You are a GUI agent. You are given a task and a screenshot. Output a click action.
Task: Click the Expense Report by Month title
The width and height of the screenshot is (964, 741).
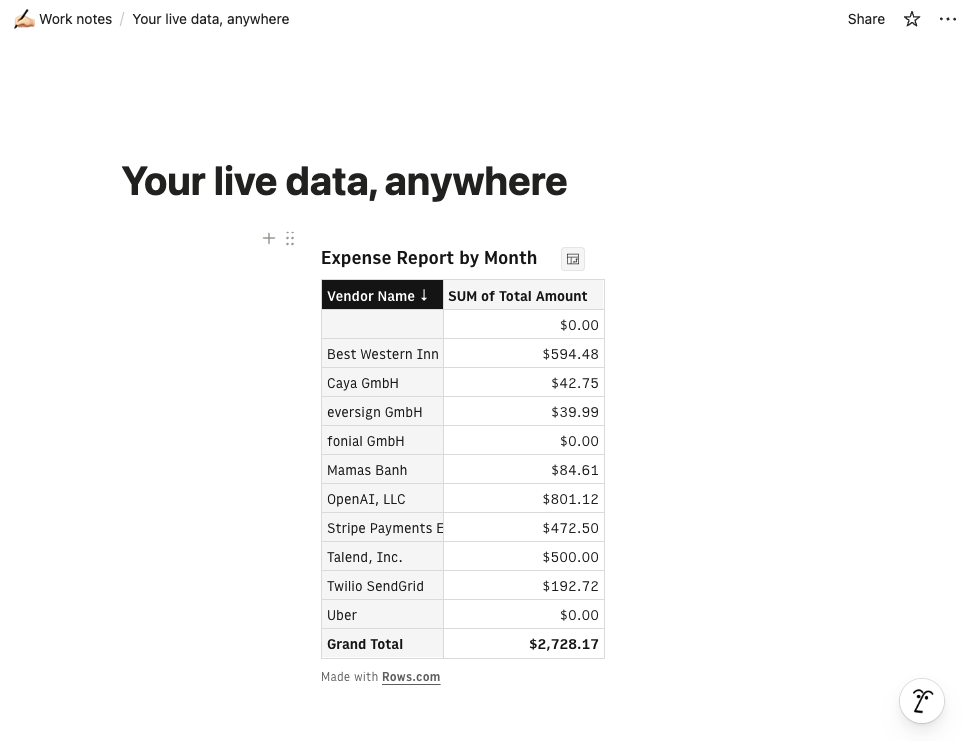[x=429, y=258]
